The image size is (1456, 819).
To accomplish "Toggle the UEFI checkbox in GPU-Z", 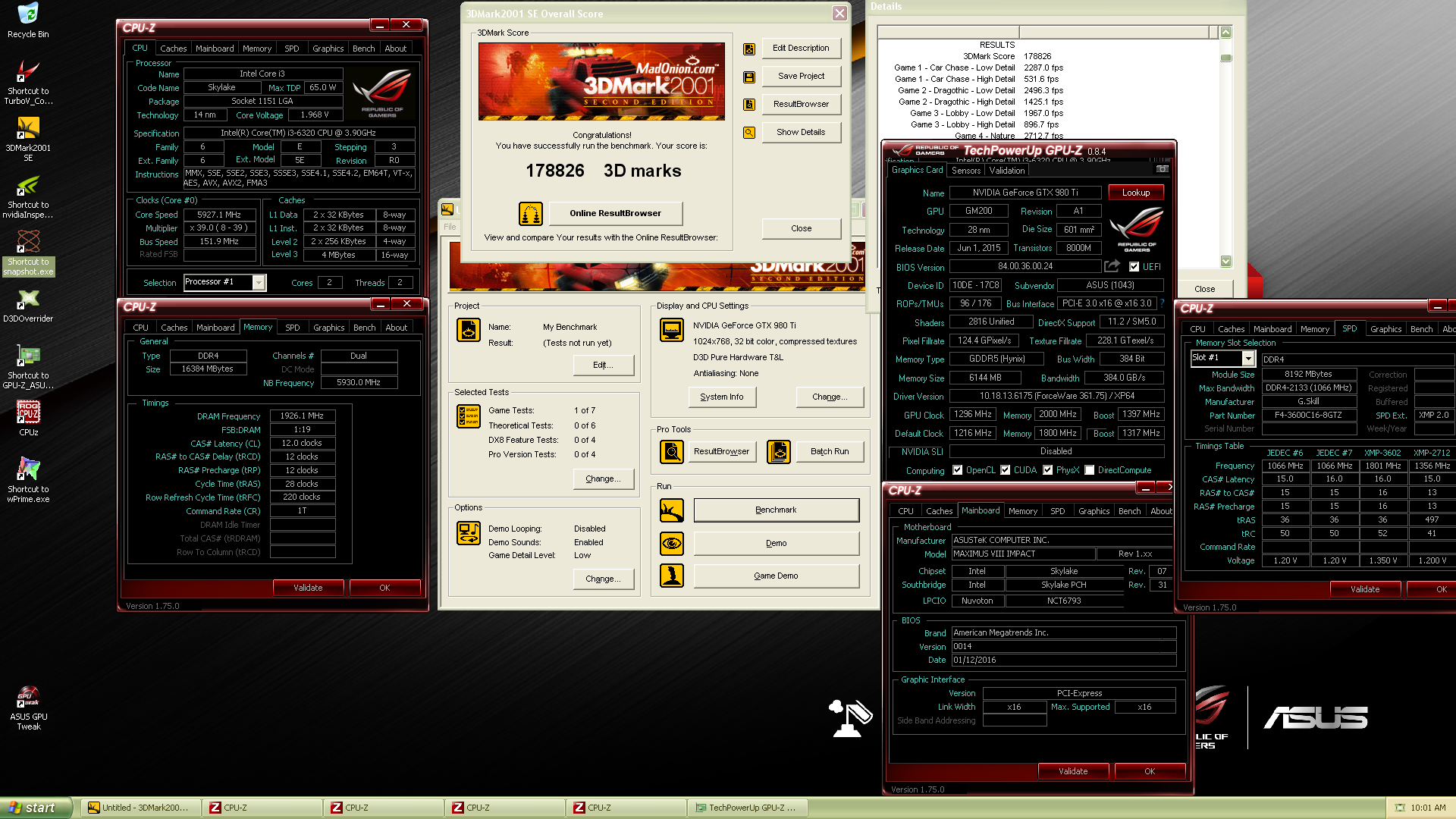I will [1134, 267].
